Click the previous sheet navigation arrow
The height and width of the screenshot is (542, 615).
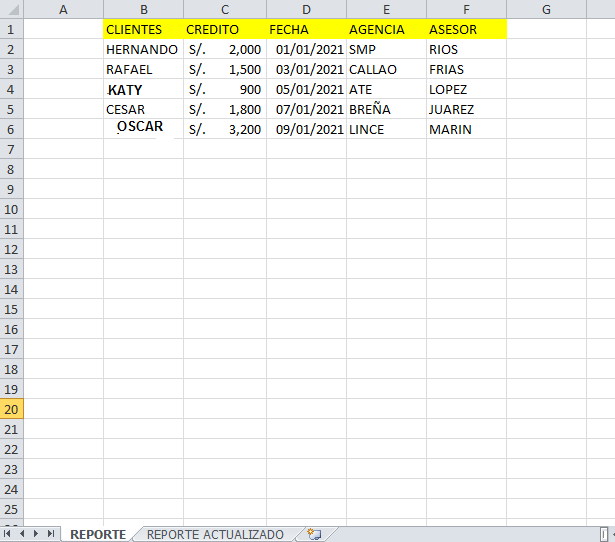pyautogui.click(x=22, y=534)
